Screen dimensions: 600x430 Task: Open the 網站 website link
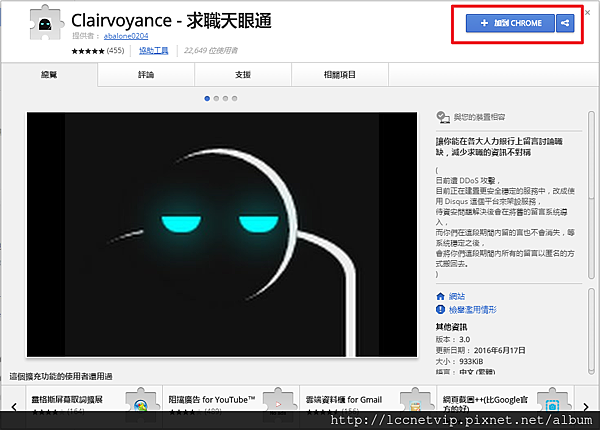tap(457, 296)
